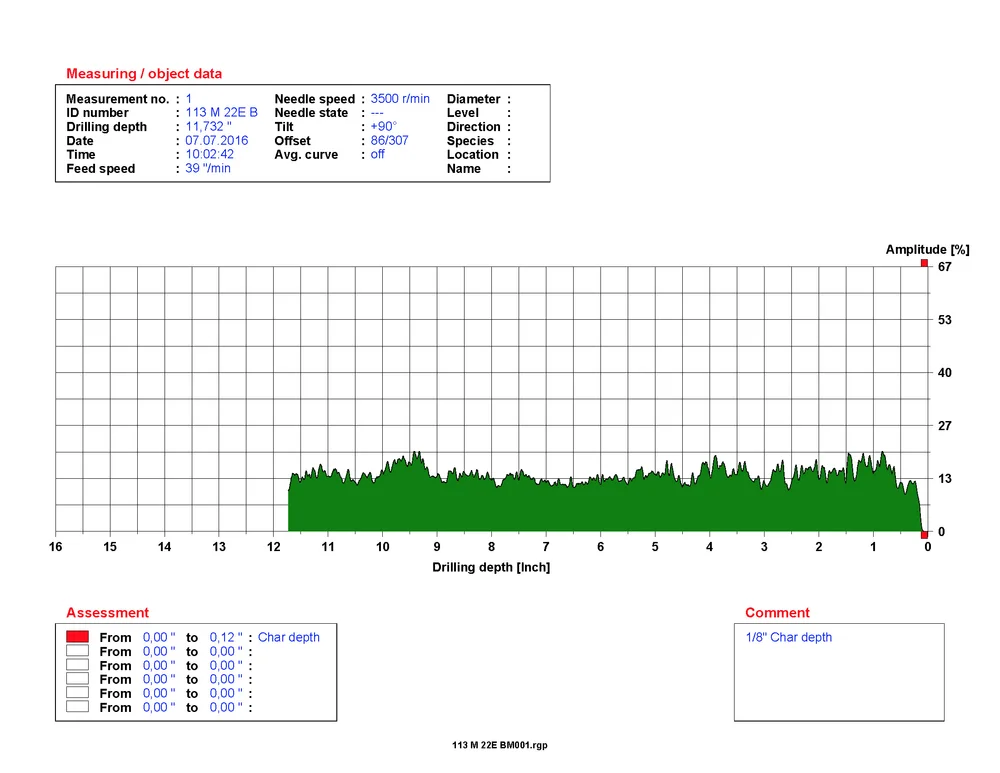Select the red marker at amplitude 67

[x=924, y=263]
